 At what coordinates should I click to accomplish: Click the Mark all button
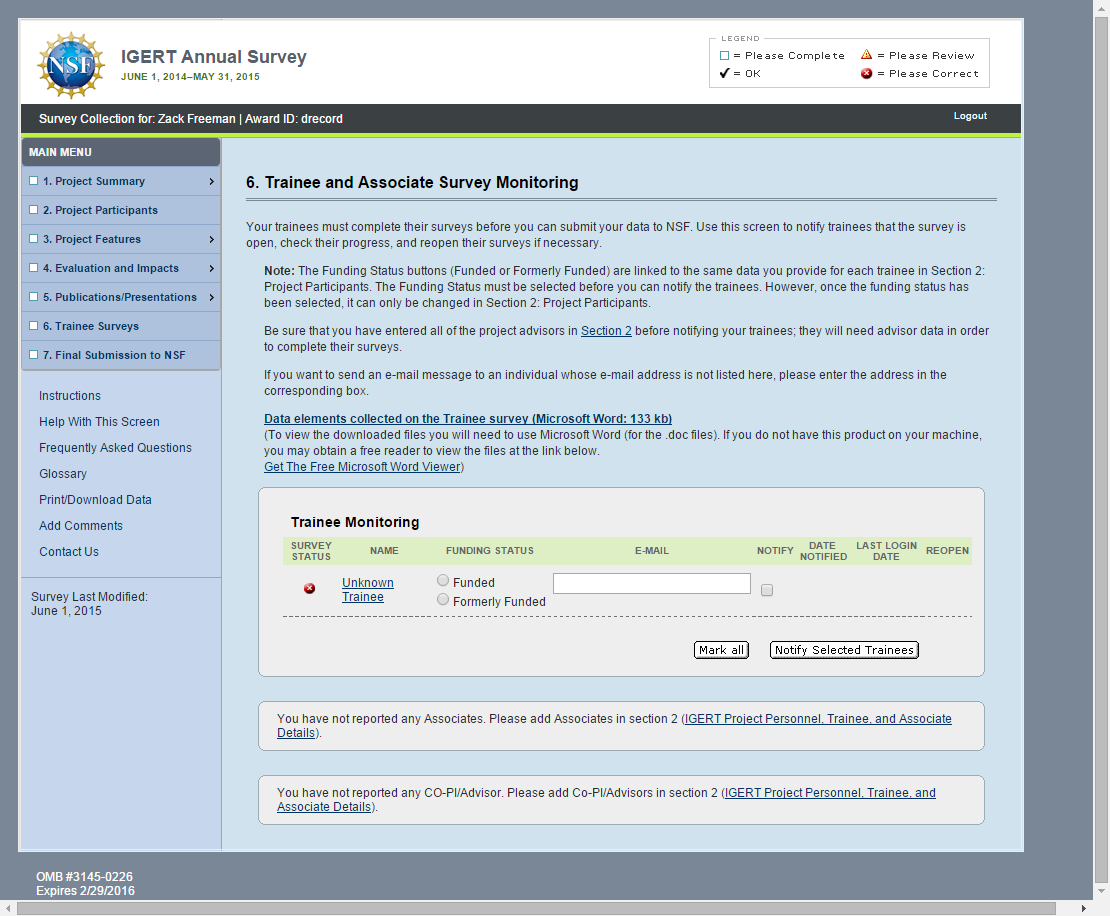point(721,650)
